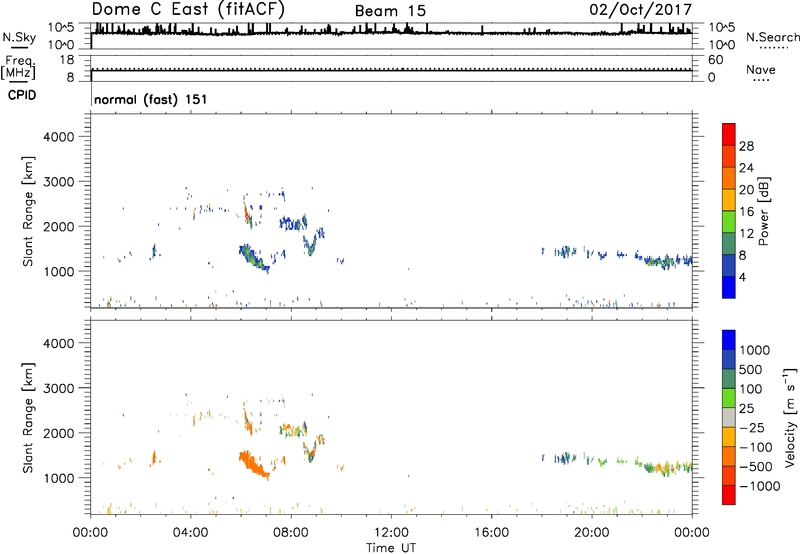Image resolution: width=800 pixels, height=554 pixels.
Task: Click 4000 tick on power panel
Action: (x=58, y=137)
